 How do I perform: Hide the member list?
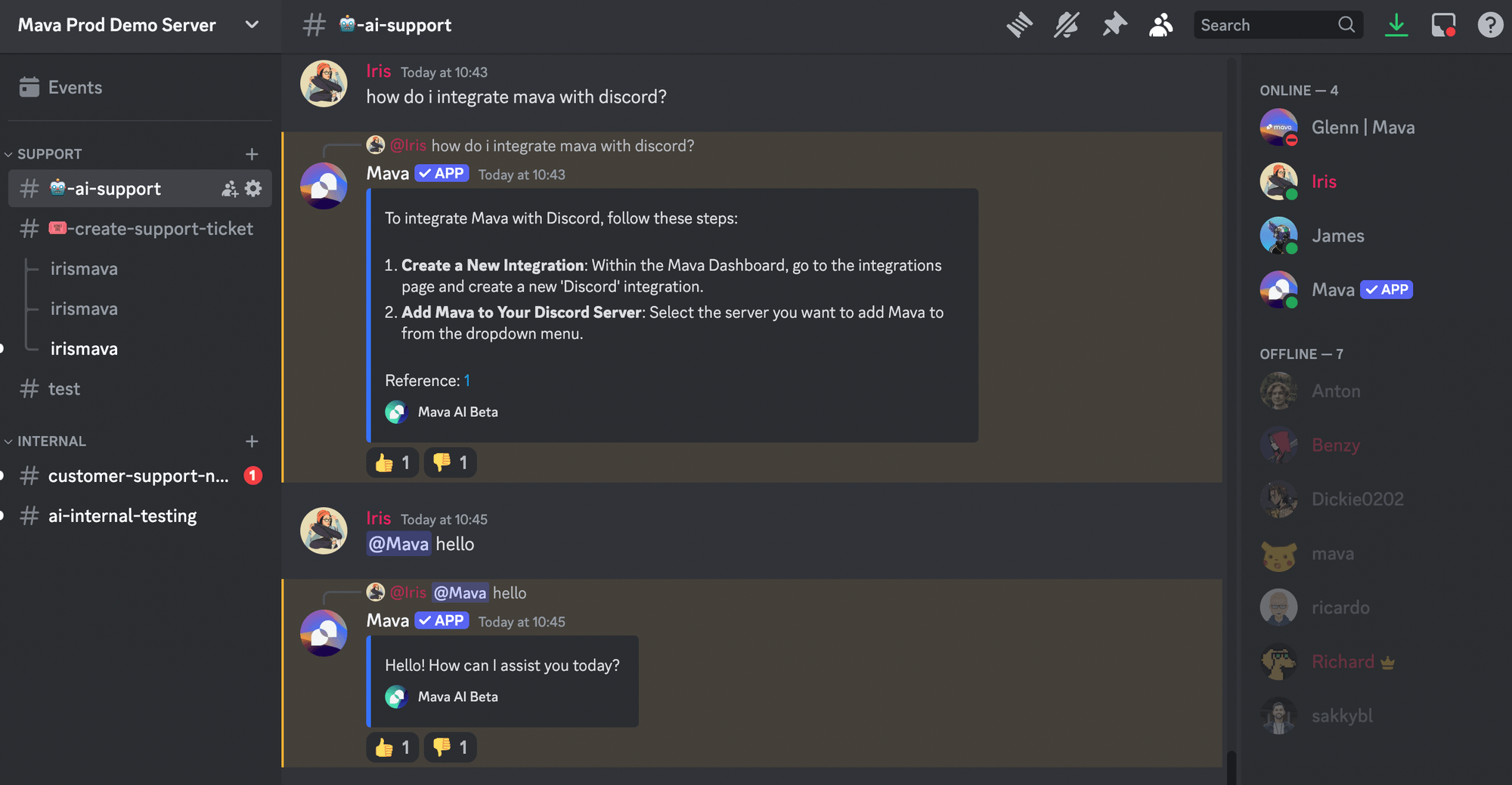coord(1160,24)
